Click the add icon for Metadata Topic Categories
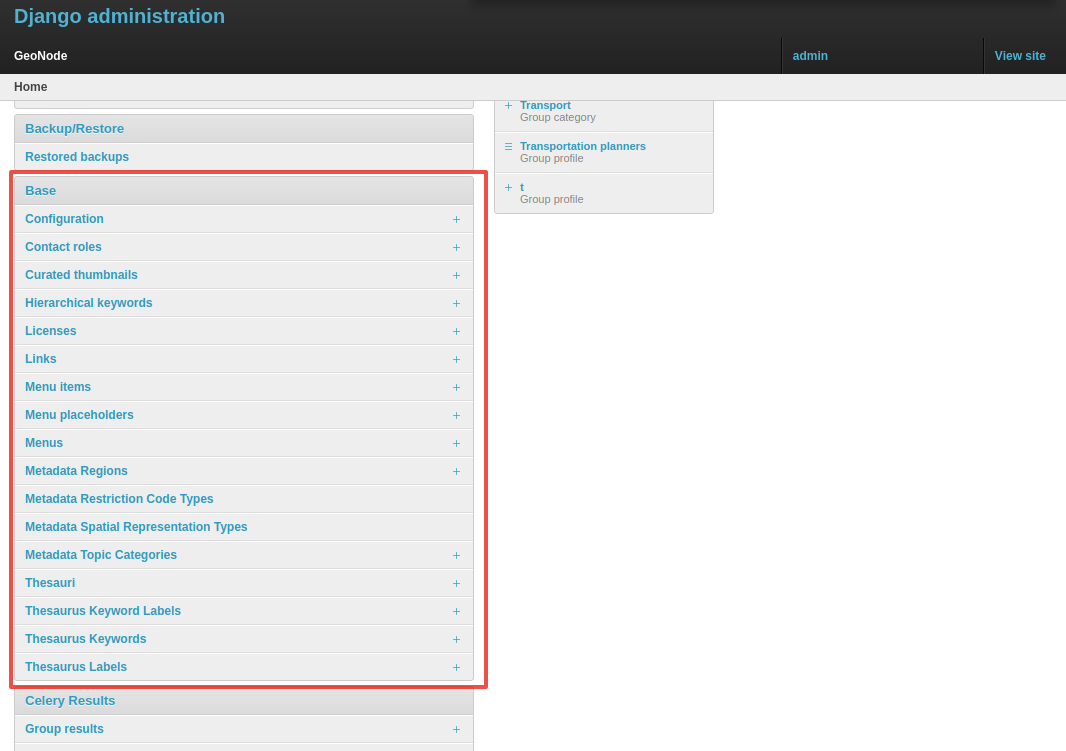The width and height of the screenshot is (1066, 751). [456, 555]
